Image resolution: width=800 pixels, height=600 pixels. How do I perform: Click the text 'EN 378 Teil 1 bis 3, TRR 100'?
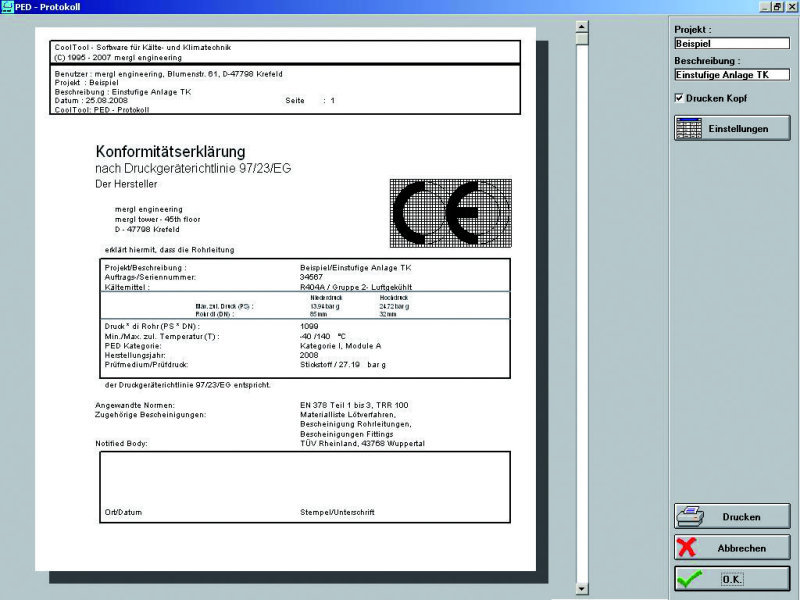[354, 405]
